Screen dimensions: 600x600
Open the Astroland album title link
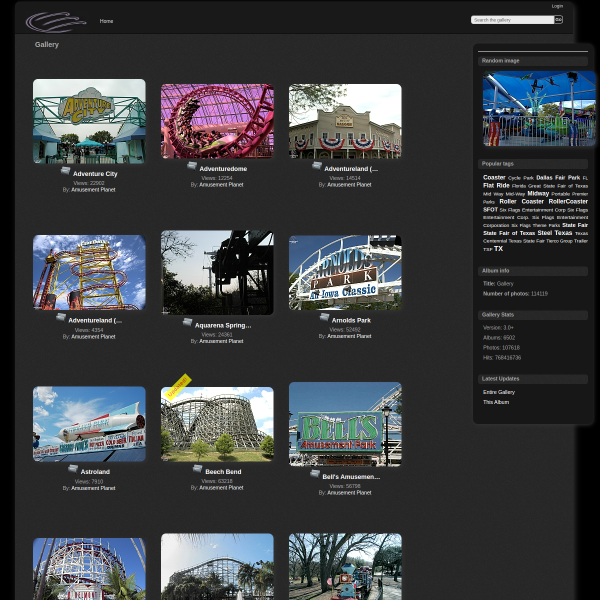(95, 472)
